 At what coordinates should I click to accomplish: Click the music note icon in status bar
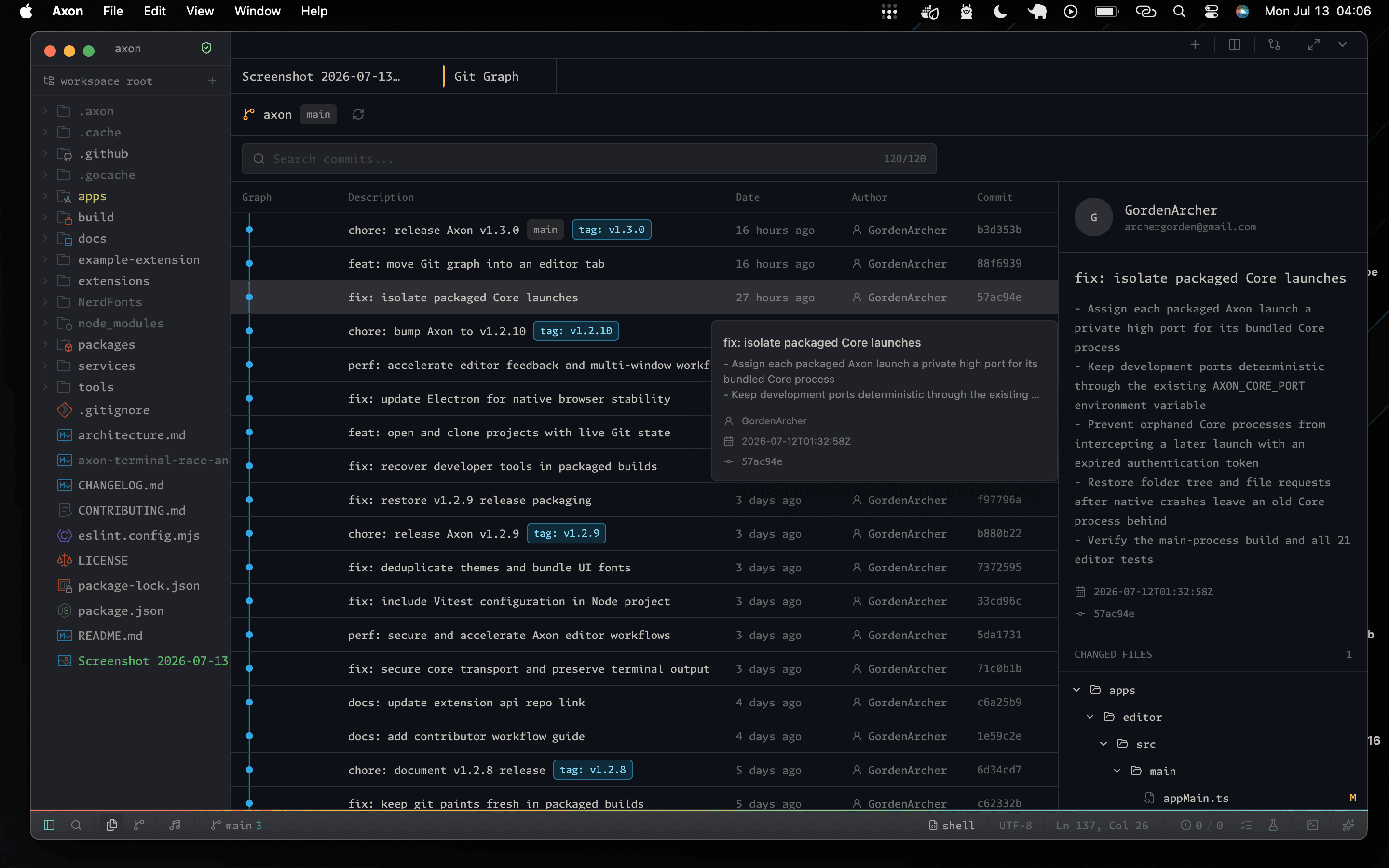[175, 825]
